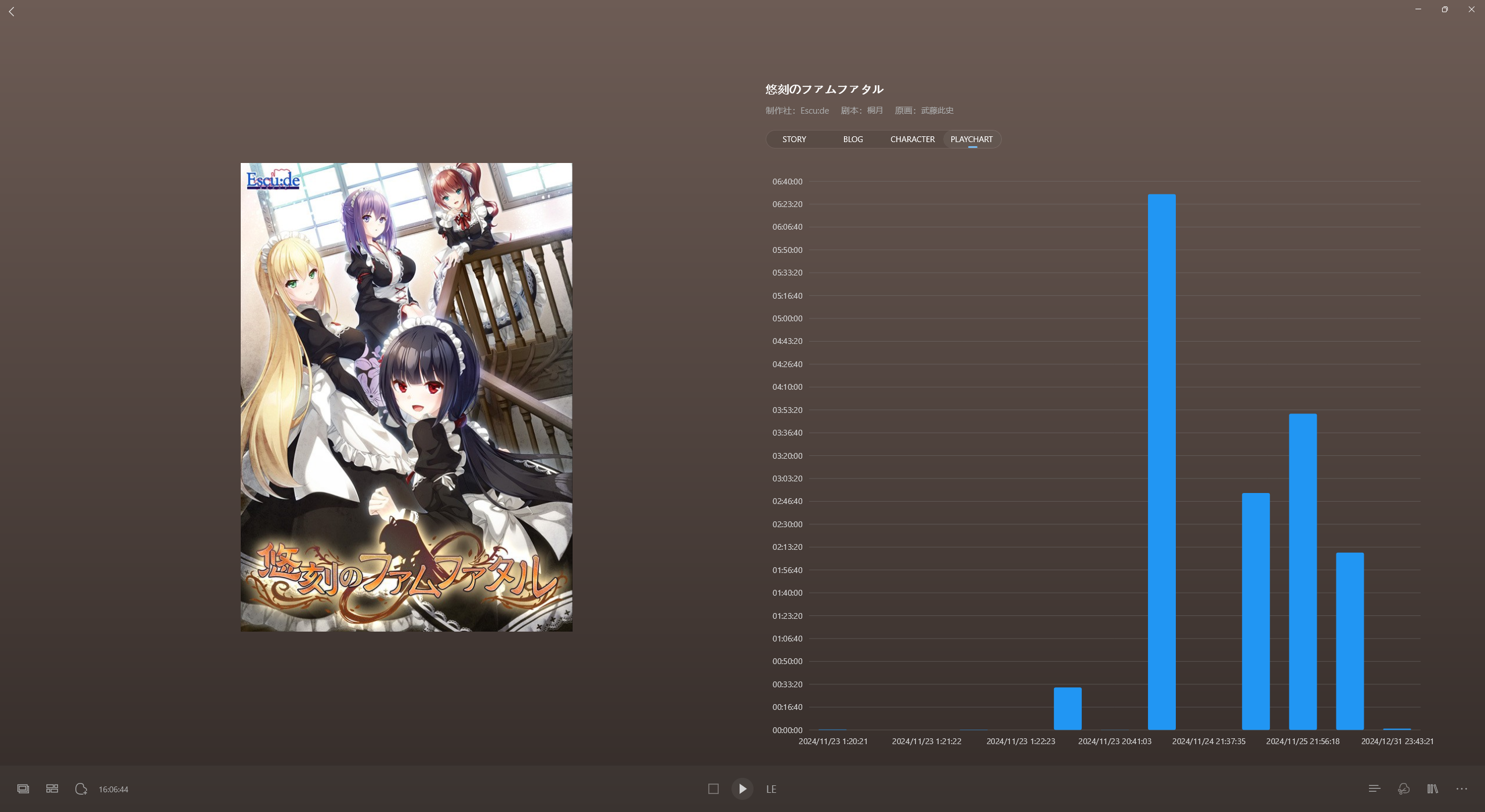Click the y-axis label 05:00:00
The height and width of the screenshot is (812, 1485).
click(787, 318)
